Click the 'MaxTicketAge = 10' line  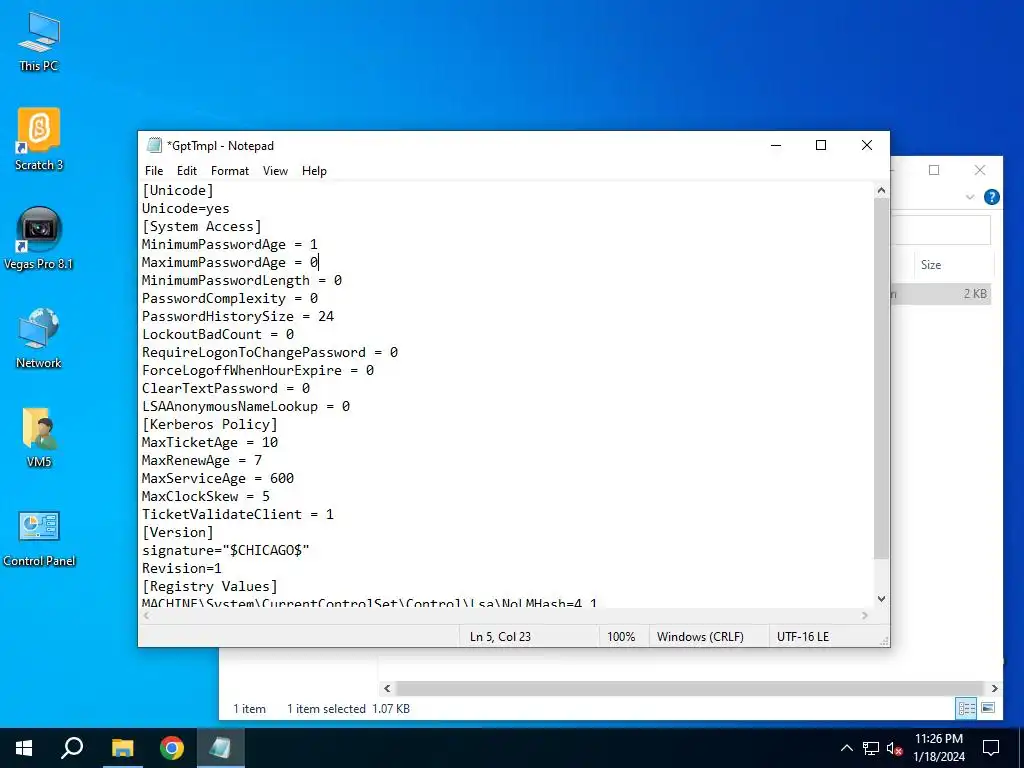click(210, 442)
